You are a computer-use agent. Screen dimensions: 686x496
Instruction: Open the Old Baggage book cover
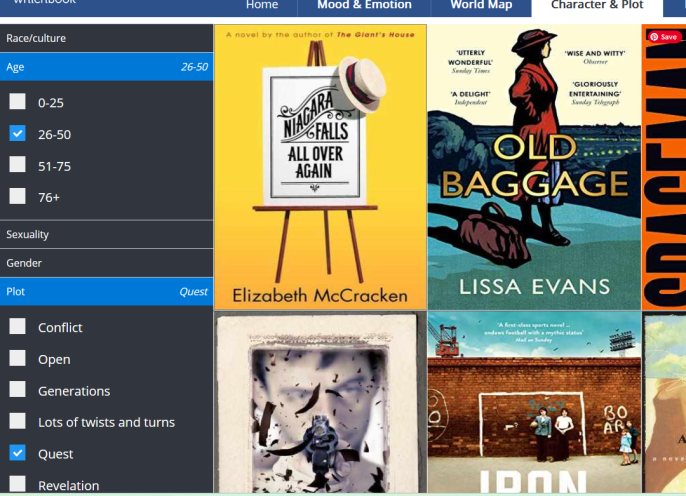click(x=534, y=167)
